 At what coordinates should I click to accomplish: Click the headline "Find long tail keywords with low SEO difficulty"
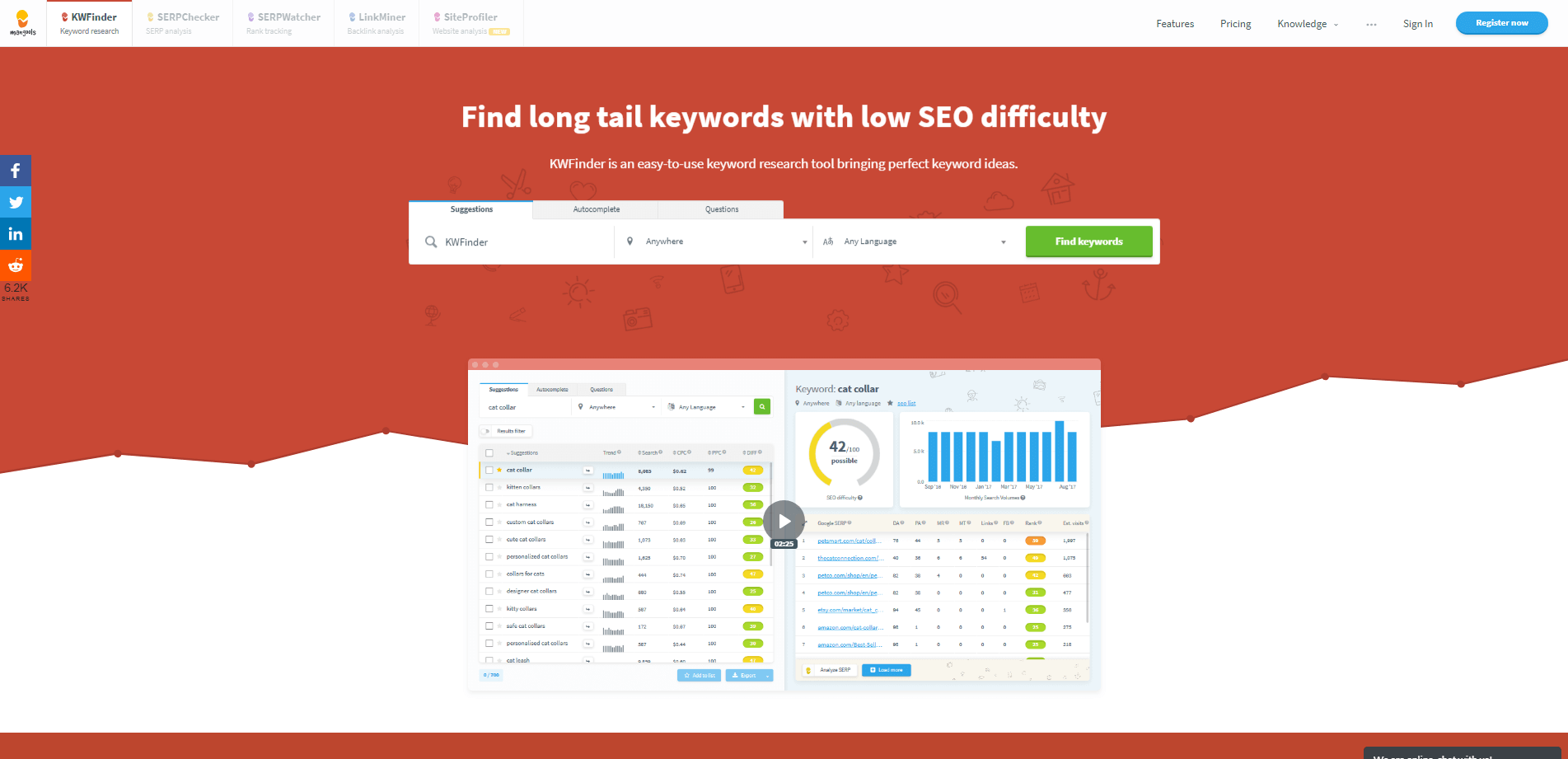point(784,117)
